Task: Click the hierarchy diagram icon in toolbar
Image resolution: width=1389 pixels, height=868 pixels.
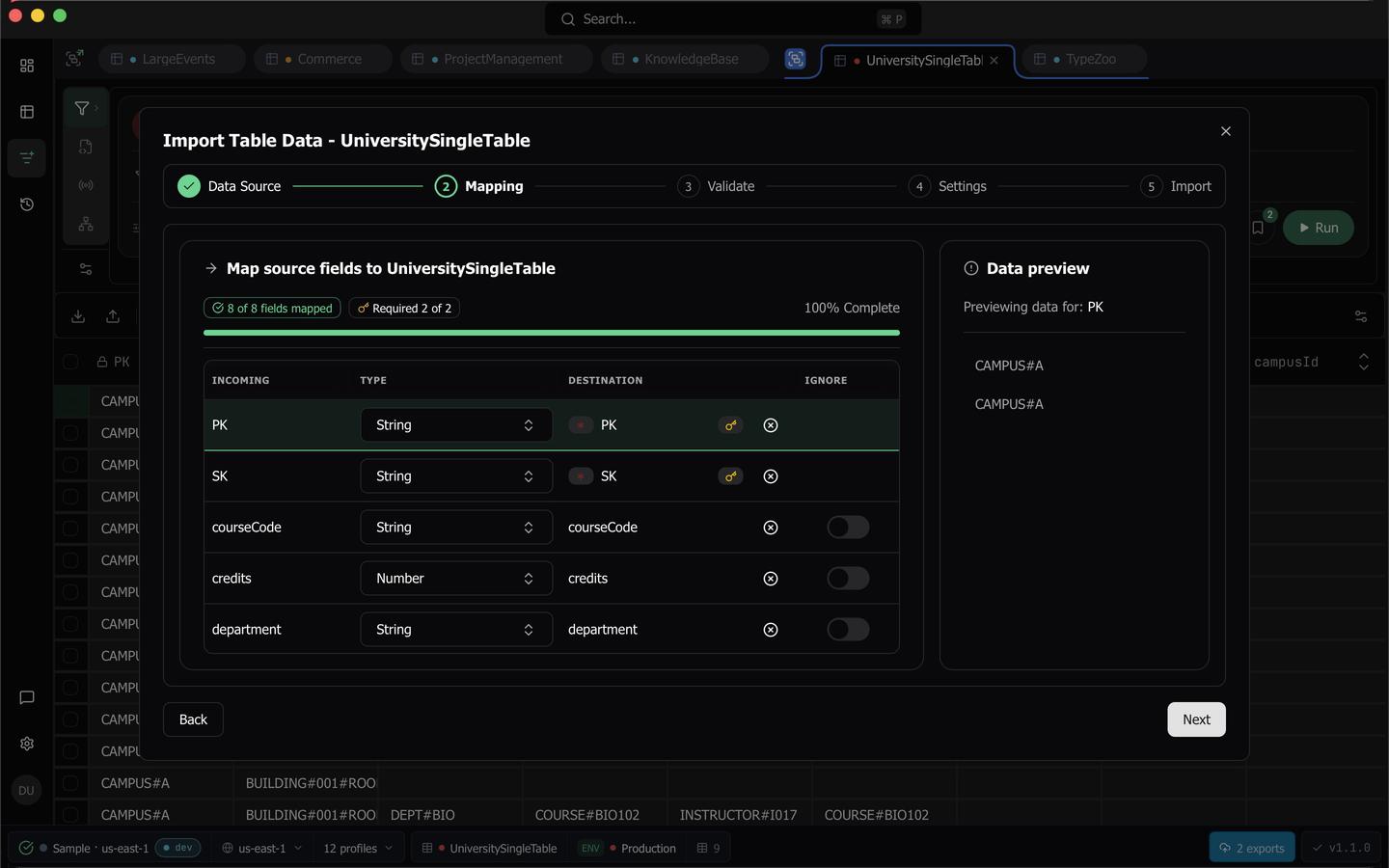Action: (86, 224)
